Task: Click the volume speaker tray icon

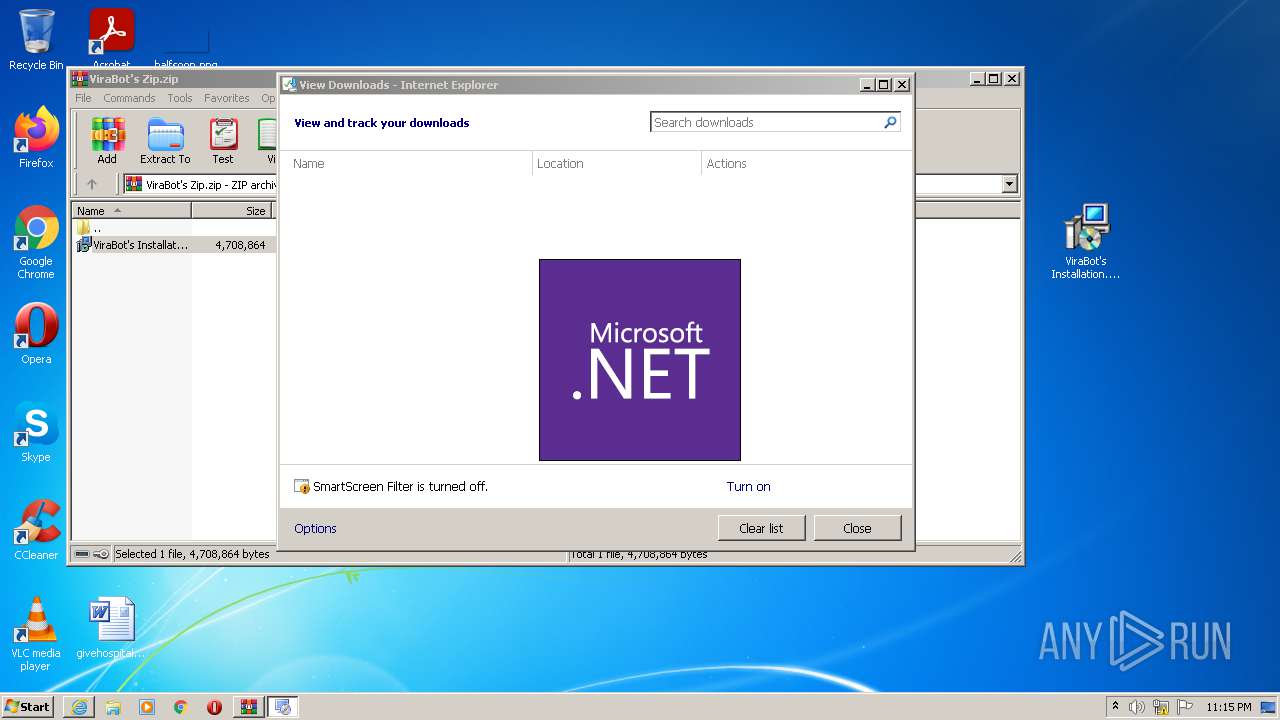Action: [1137, 707]
